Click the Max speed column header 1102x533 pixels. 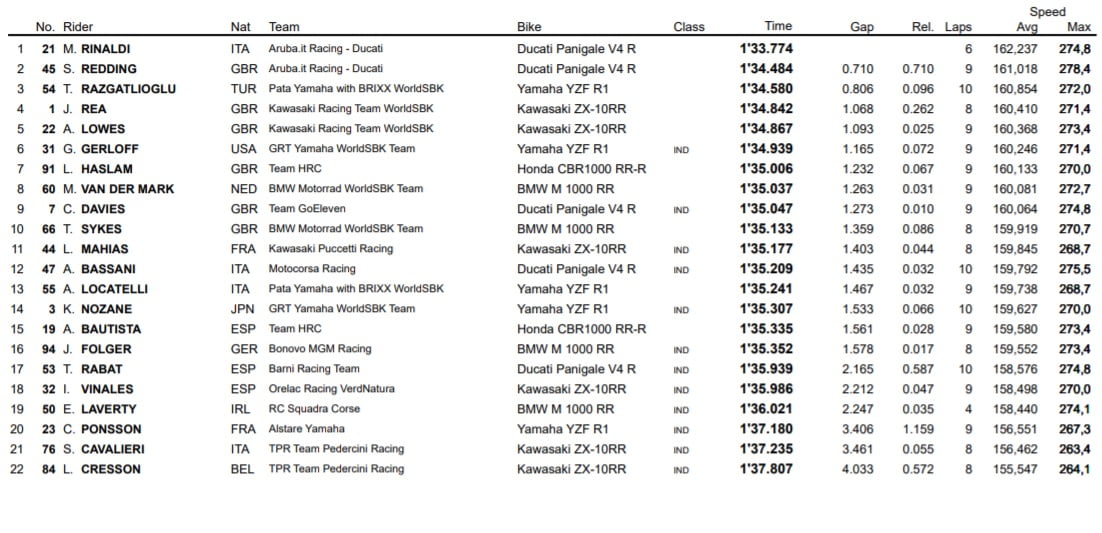point(1079,27)
